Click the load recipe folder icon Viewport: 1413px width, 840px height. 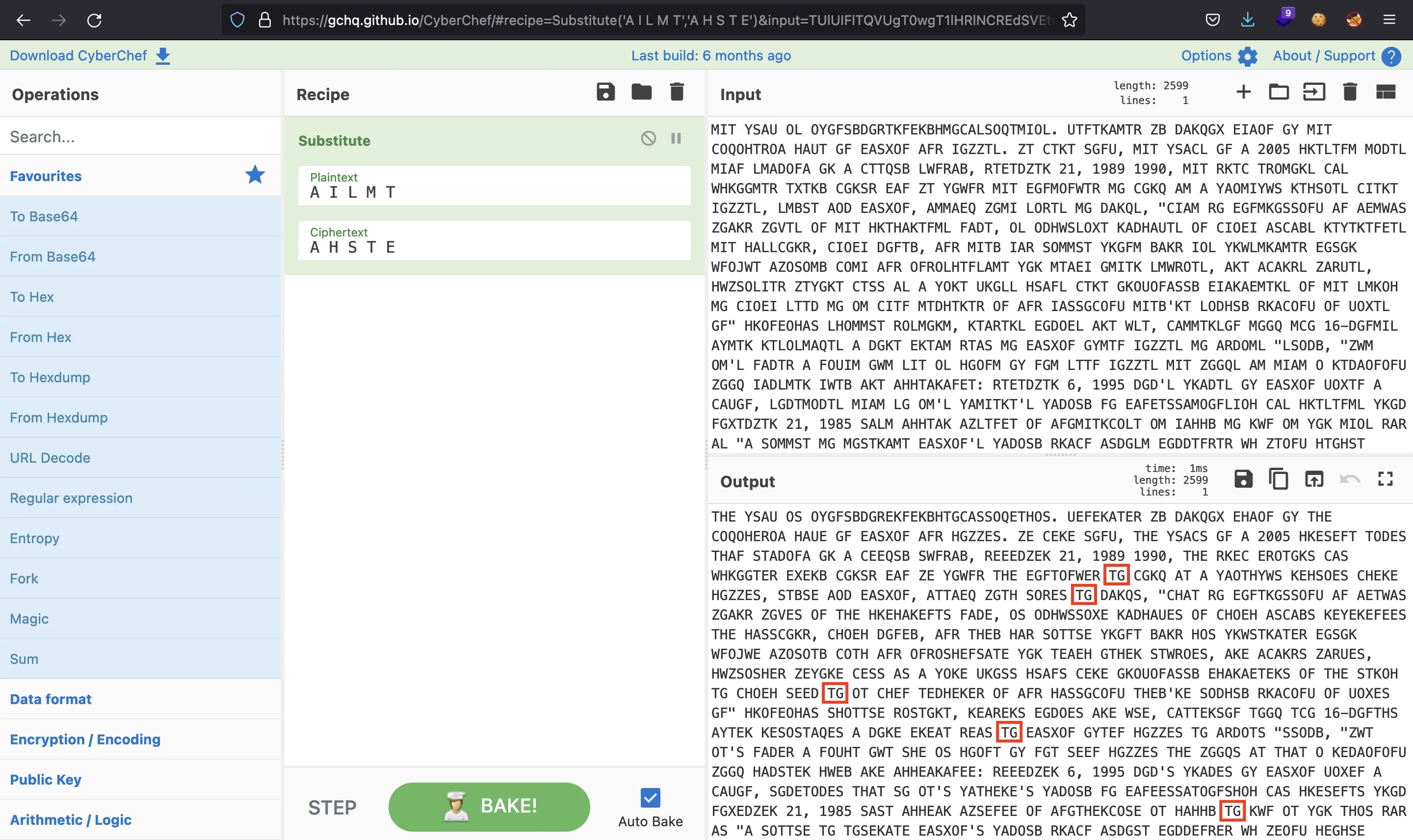641,93
